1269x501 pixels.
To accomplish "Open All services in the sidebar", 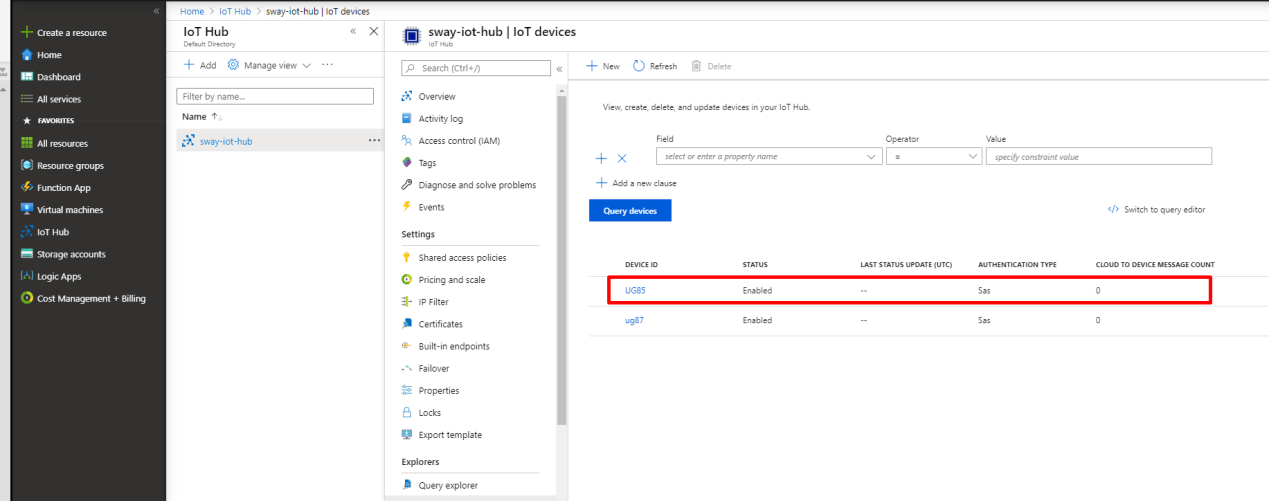I will pyautogui.click(x=59, y=99).
